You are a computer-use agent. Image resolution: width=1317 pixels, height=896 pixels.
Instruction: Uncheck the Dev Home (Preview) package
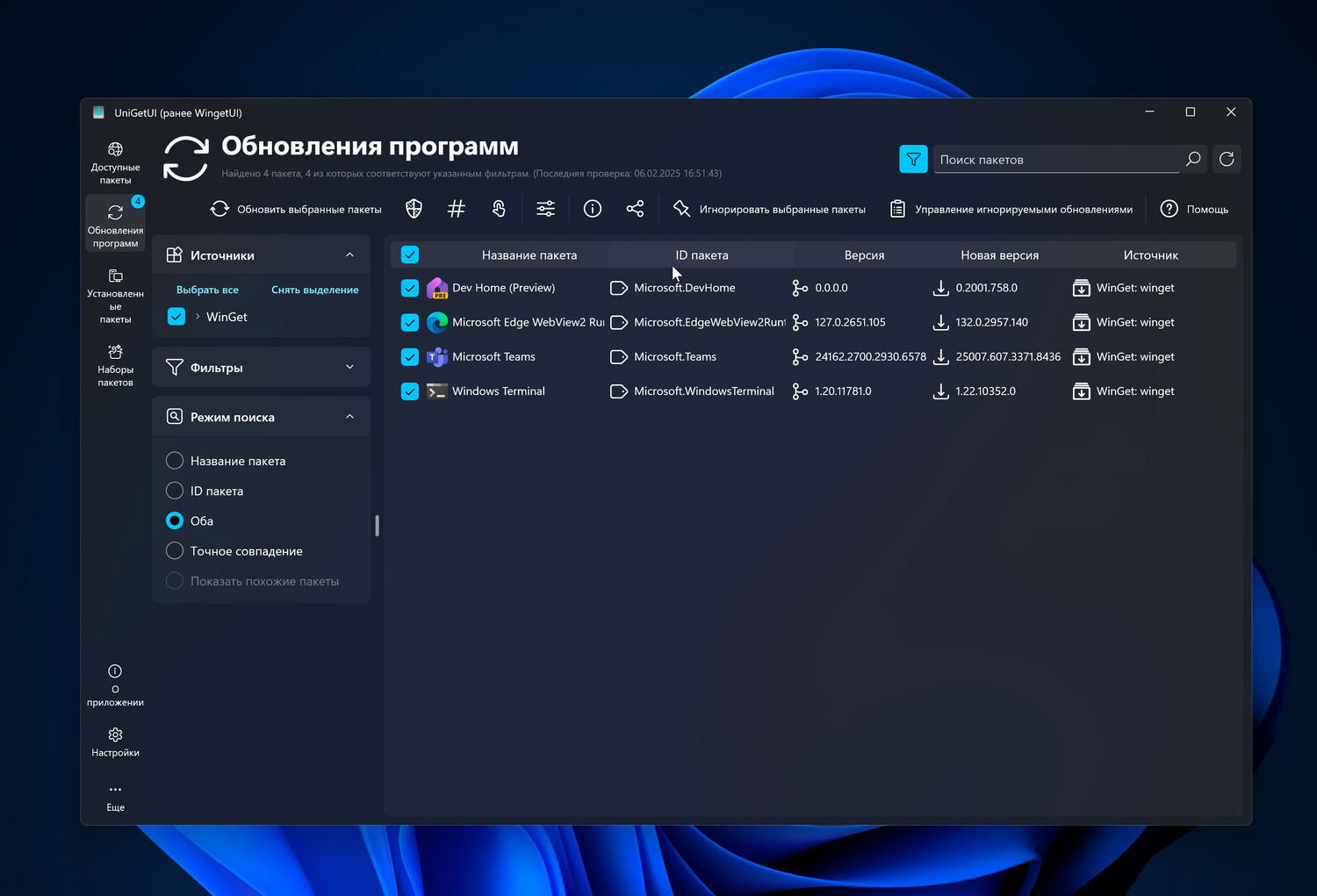410,288
